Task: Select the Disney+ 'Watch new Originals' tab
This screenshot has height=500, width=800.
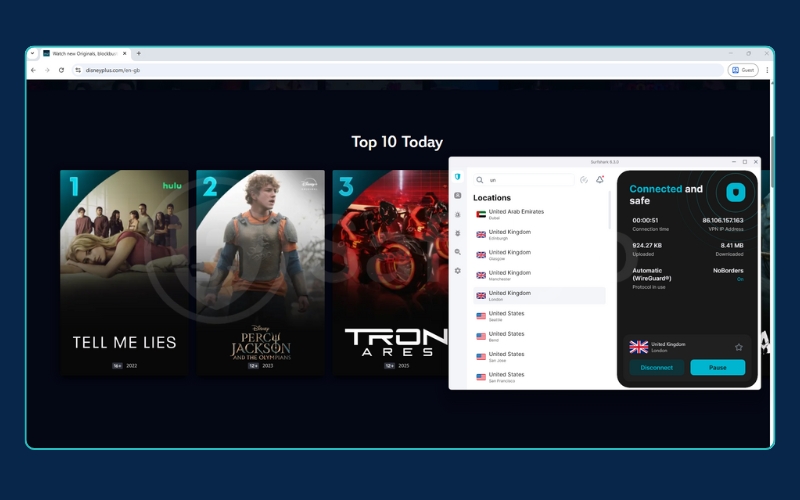Action: [x=85, y=53]
